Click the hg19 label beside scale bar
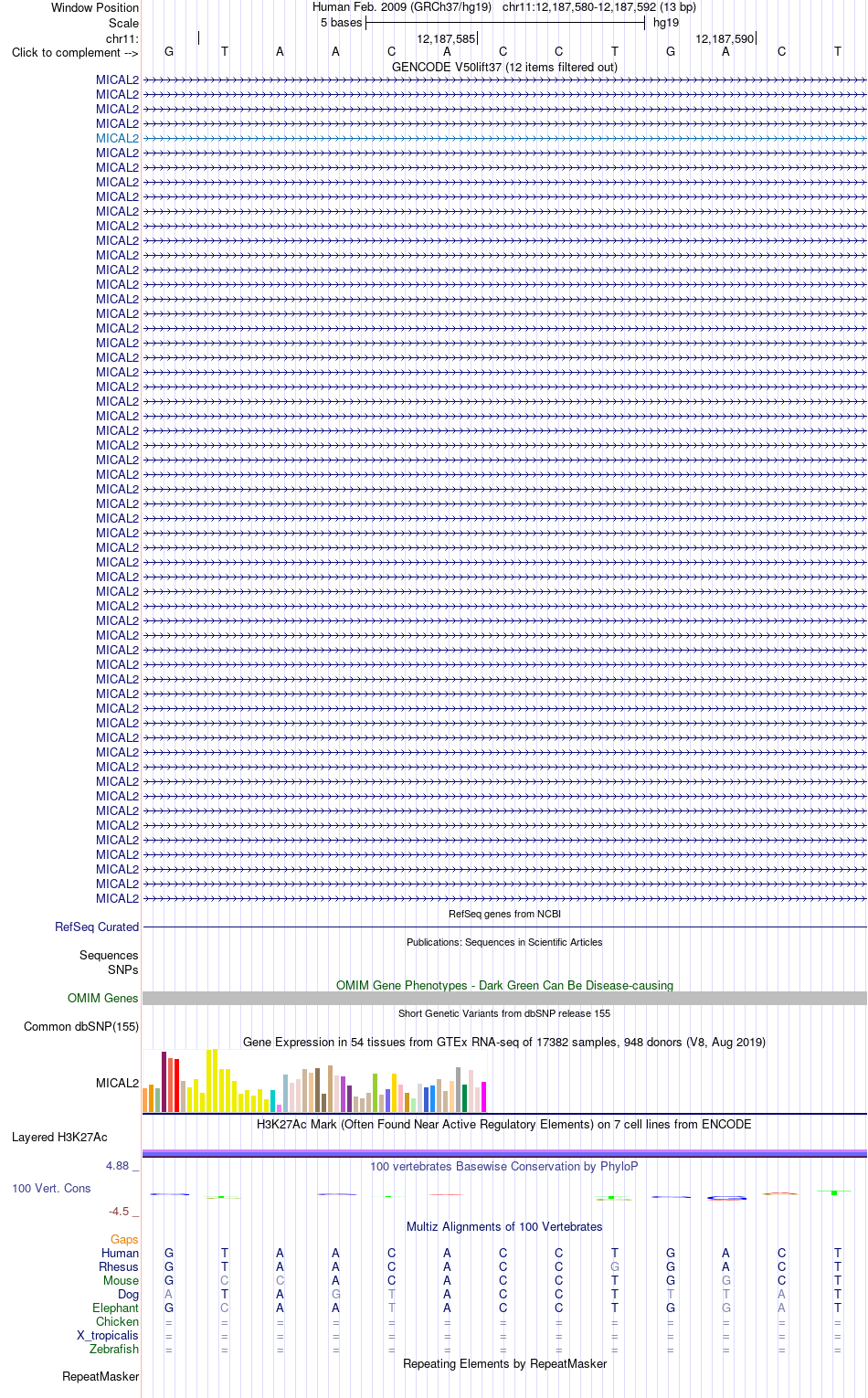 pos(666,23)
